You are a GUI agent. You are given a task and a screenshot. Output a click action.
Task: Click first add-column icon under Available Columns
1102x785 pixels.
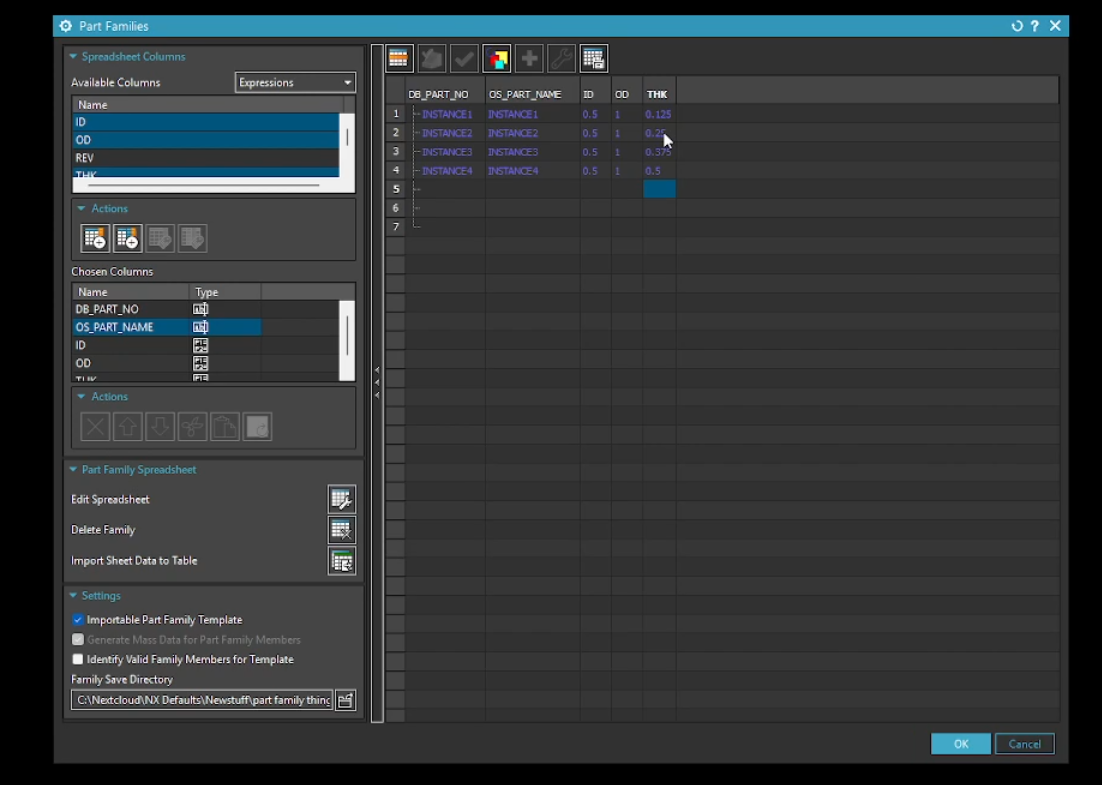(95, 238)
